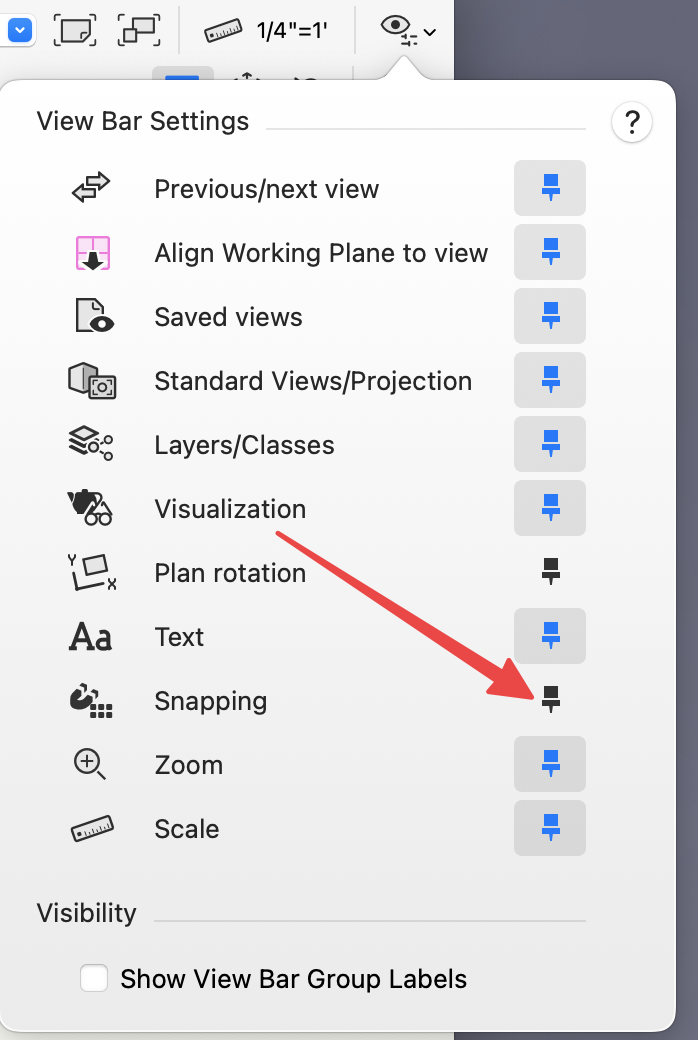Click the Zoom magnifier icon
Screen dimensions: 698x1040
click(x=88, y=763)
